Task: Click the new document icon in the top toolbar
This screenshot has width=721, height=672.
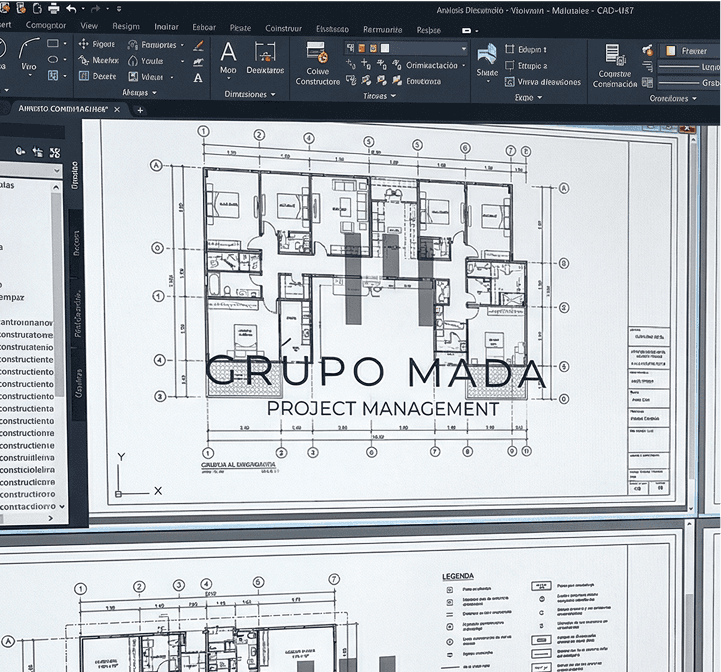Action: coord(38,8)
